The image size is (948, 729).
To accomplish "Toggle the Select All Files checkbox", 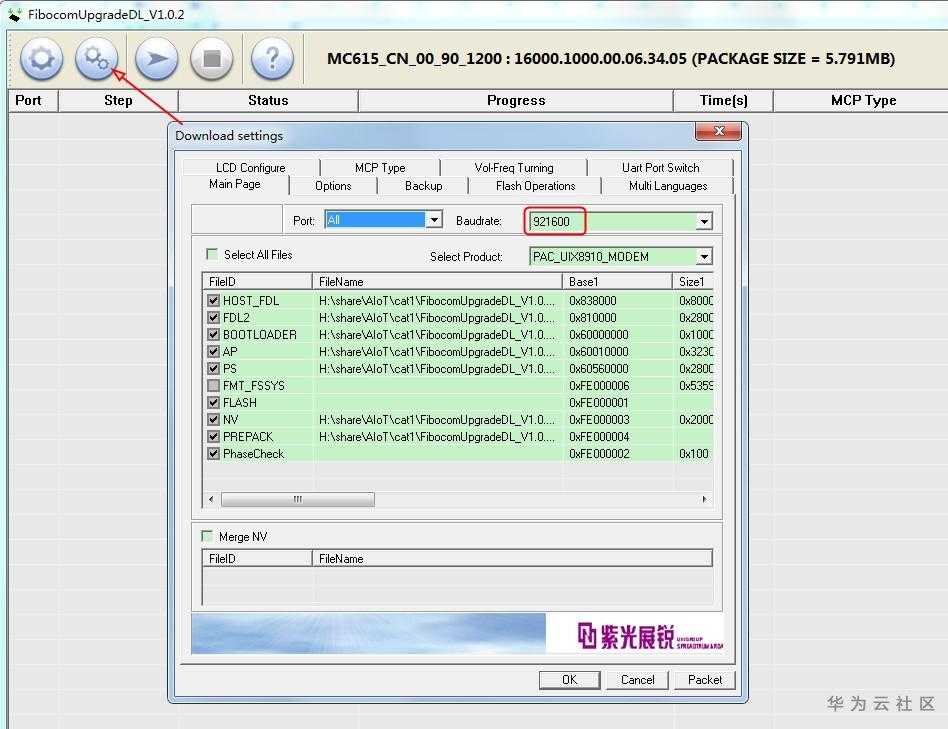I will (212, 254).
